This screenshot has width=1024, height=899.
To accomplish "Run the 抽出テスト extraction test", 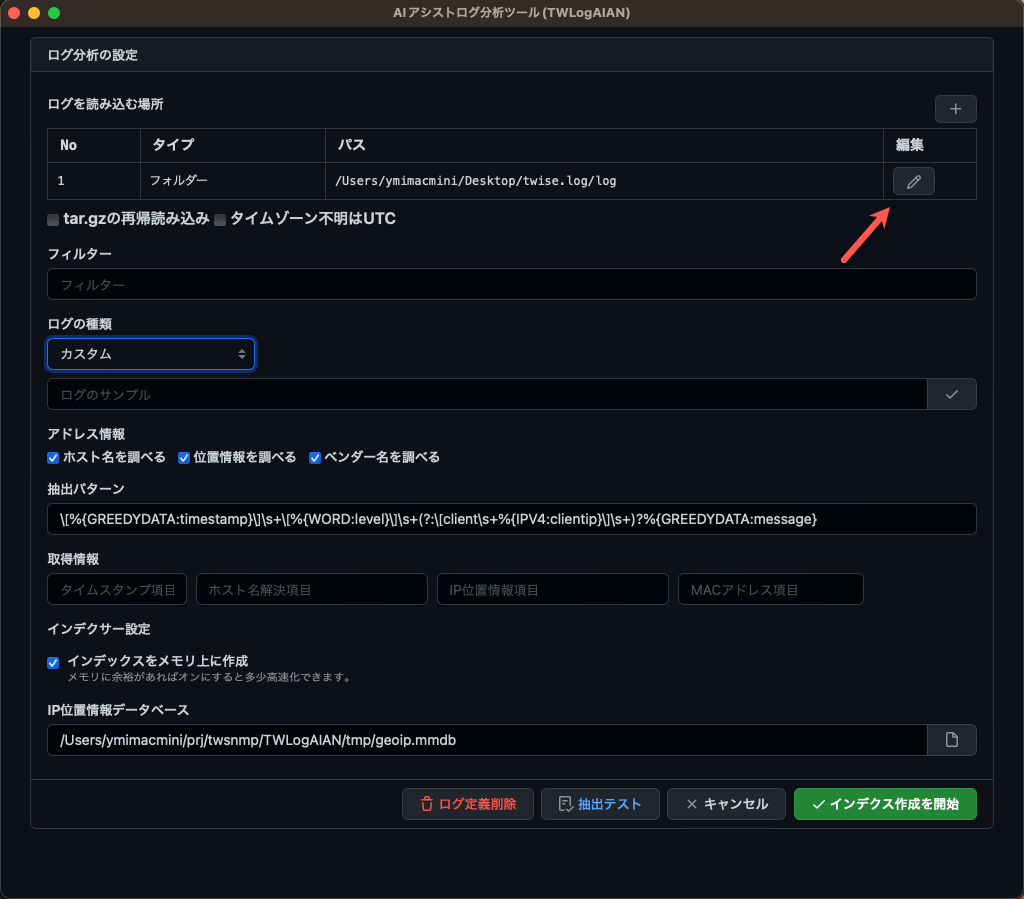I will (x=600, y=804).
